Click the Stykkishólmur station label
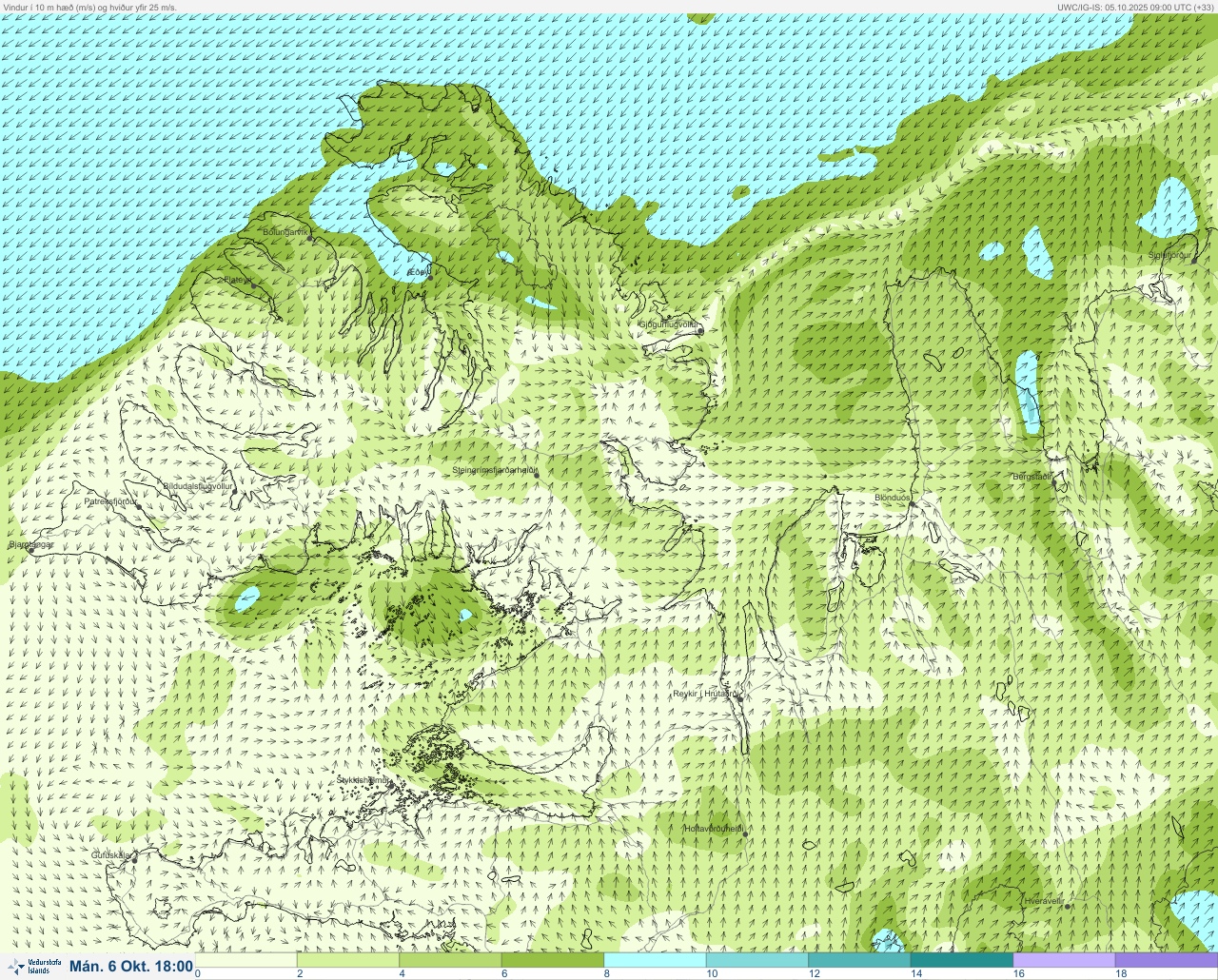 (363, 780)
